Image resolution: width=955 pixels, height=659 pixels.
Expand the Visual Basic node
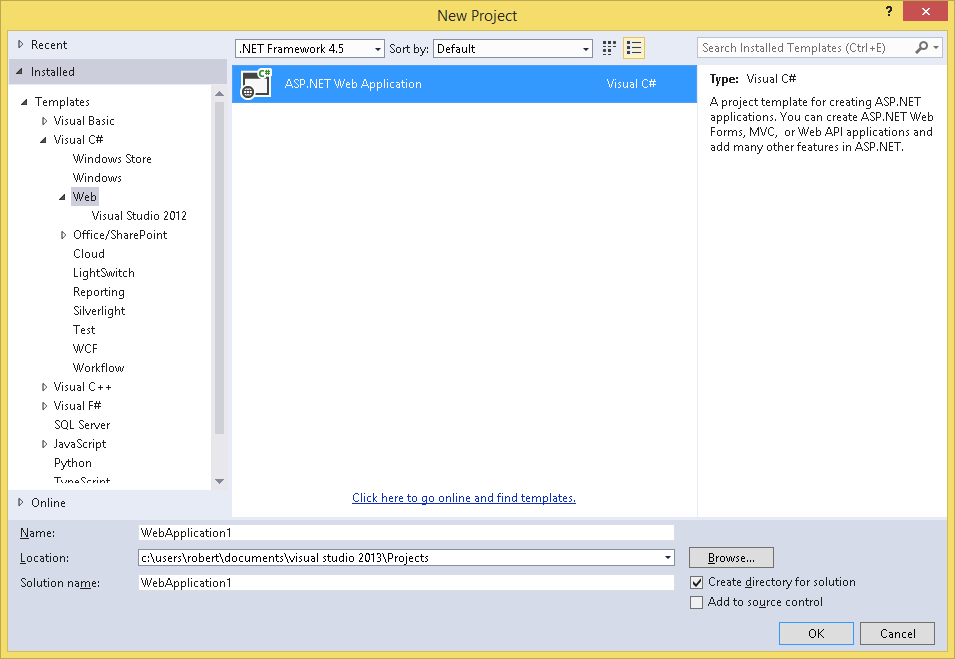[44, 121]
